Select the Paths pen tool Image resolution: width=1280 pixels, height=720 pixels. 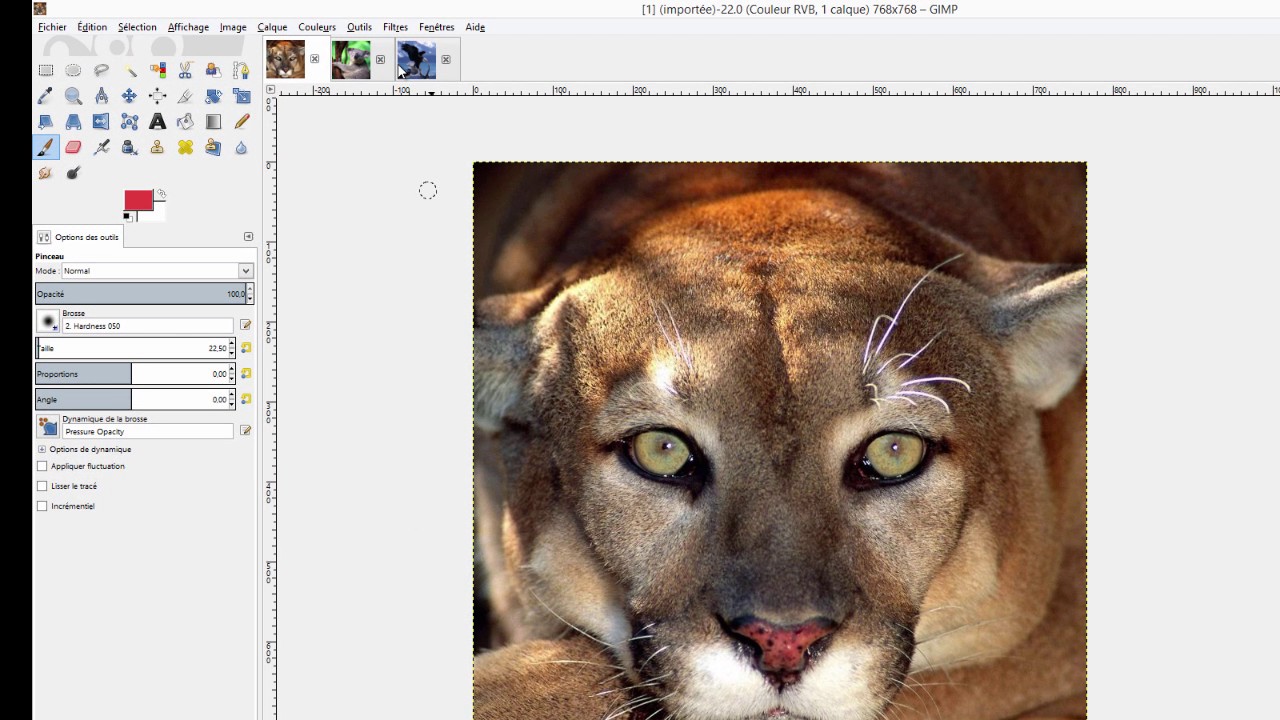click(x=241, y=70)
